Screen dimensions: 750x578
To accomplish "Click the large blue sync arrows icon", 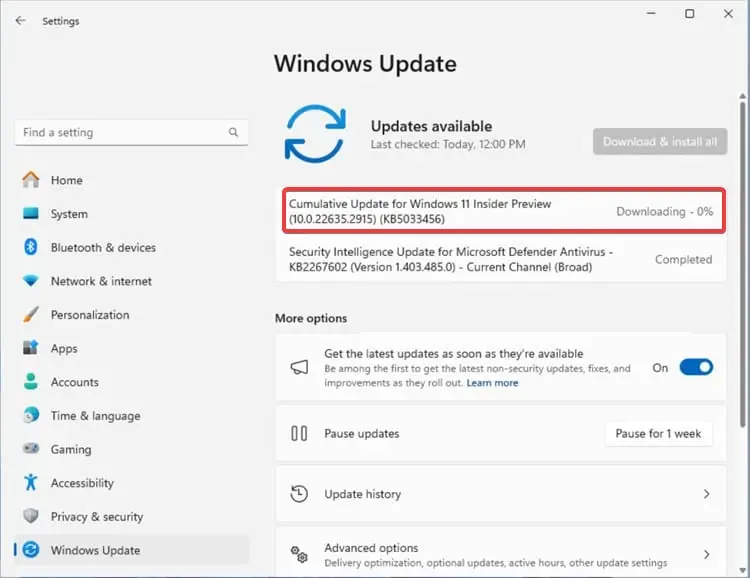I will click(315, 133).
